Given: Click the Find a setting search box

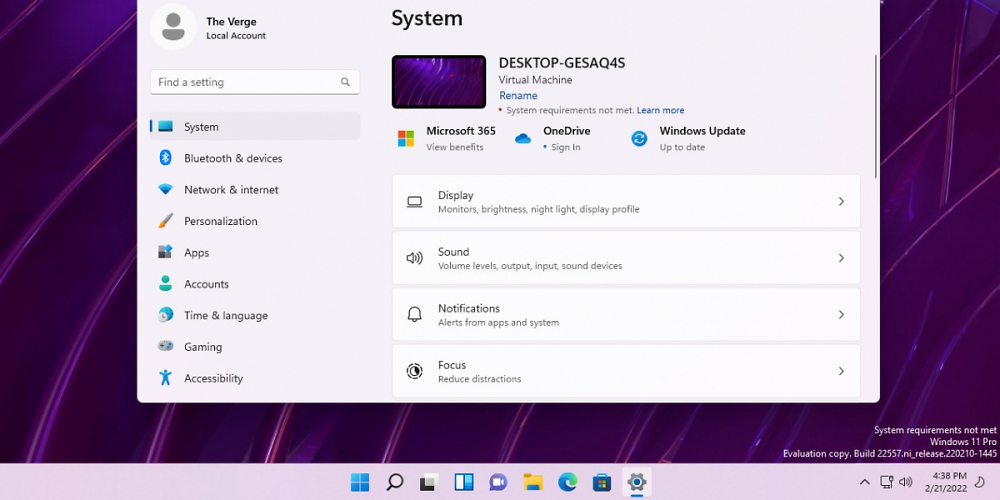Looking at the screenshot, I should (255, 82).
